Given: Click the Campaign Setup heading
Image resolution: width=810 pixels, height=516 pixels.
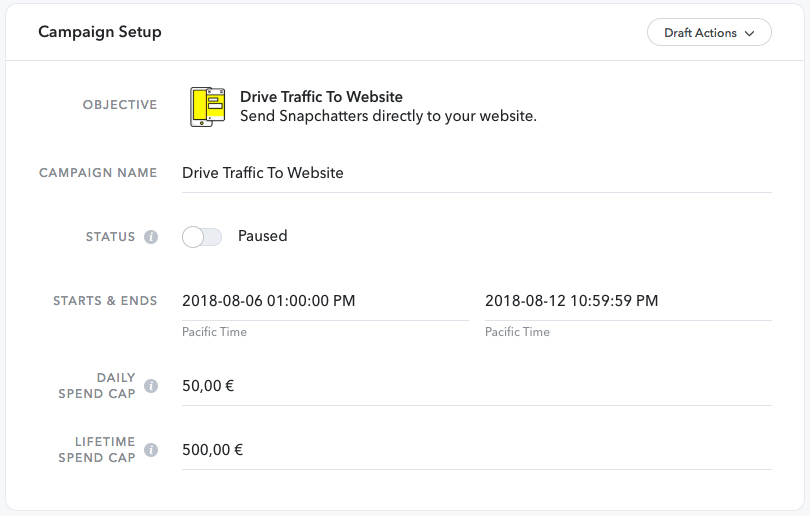Looking at the screenshot, I should 100,32.
